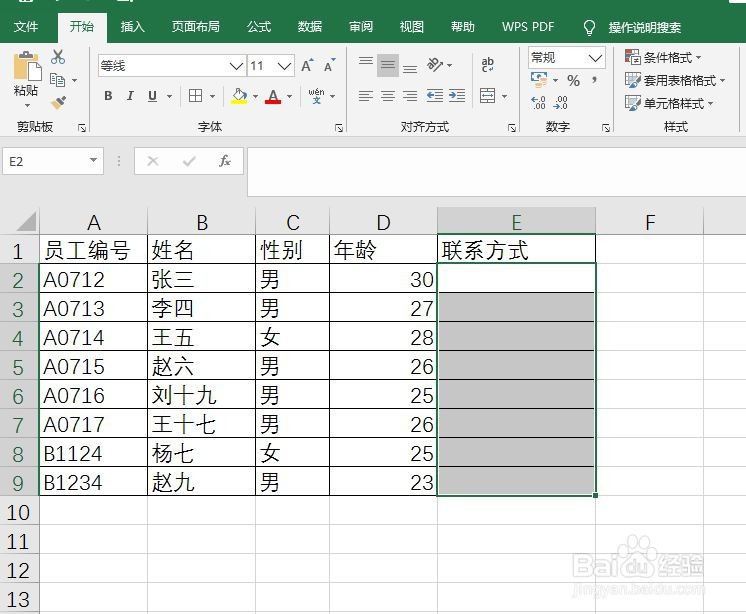Image resolution: width=746 pixels, height=614 pixels.
Task: Apply red font color A
Action: (x=273, y=96)
